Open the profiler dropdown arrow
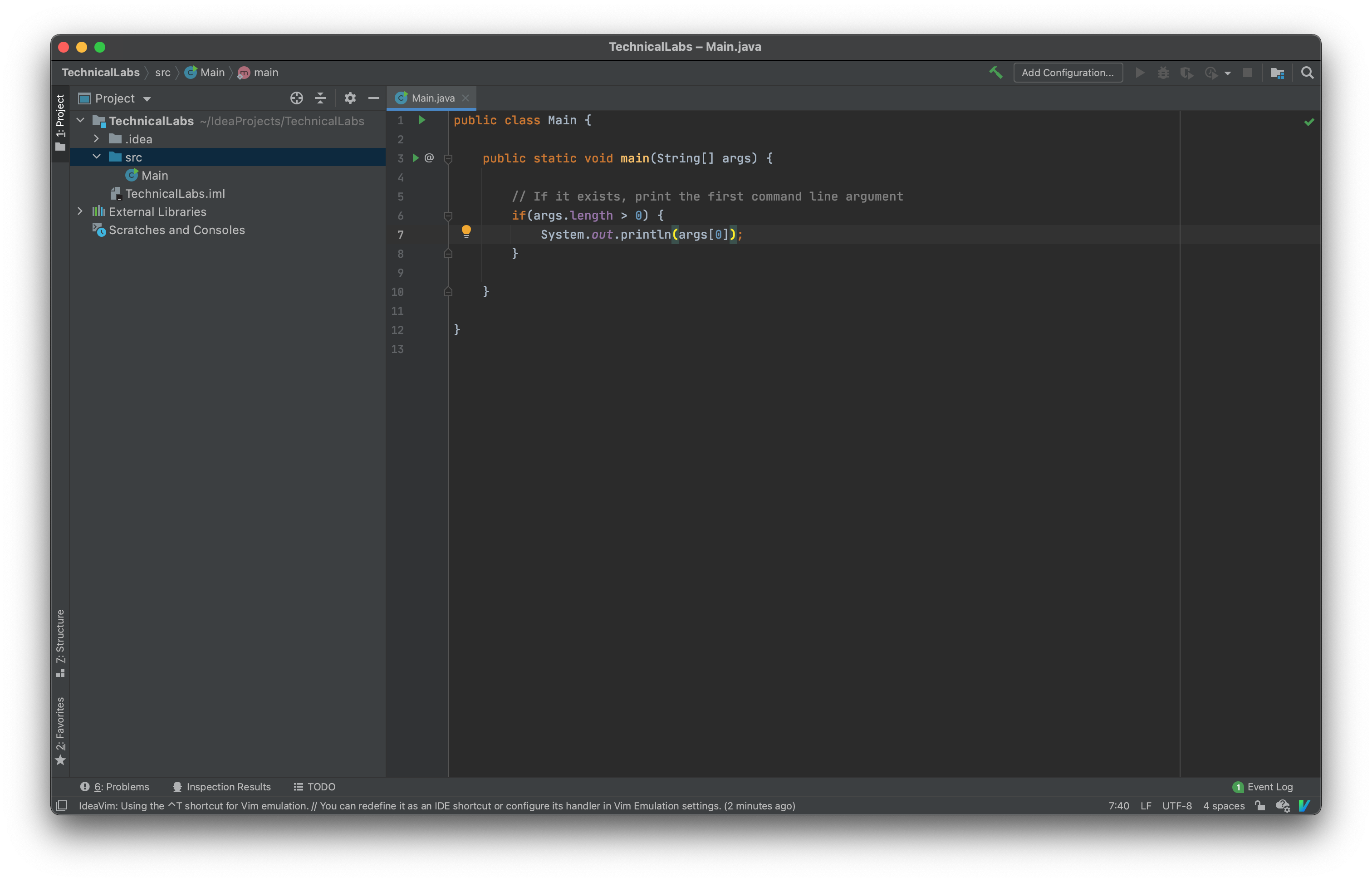 tap(1227, 73)
